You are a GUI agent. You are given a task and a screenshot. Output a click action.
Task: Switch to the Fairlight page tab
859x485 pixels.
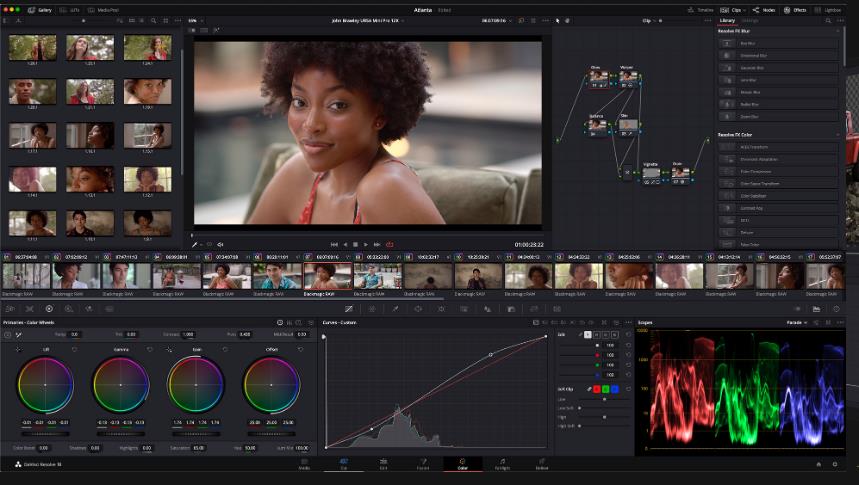(x=501, y=466)
